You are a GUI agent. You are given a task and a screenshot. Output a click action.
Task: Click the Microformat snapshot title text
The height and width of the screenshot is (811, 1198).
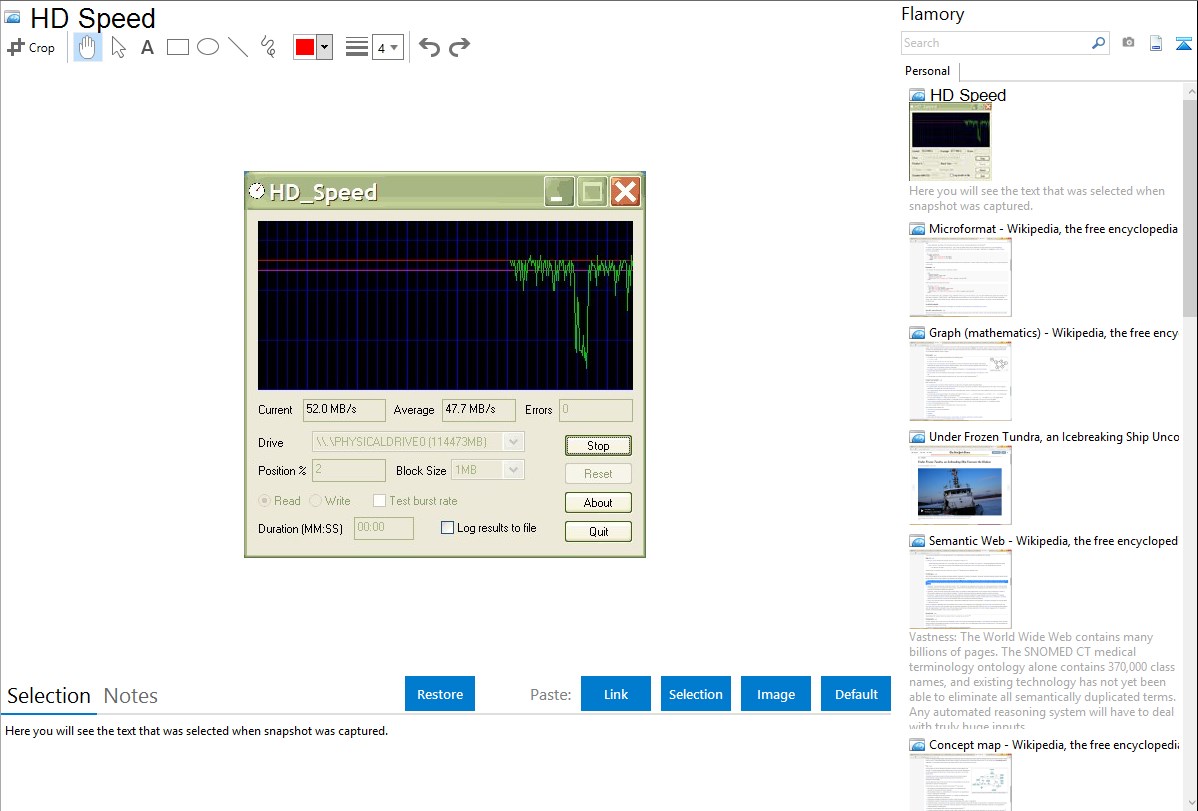[x=1053, y=229]
